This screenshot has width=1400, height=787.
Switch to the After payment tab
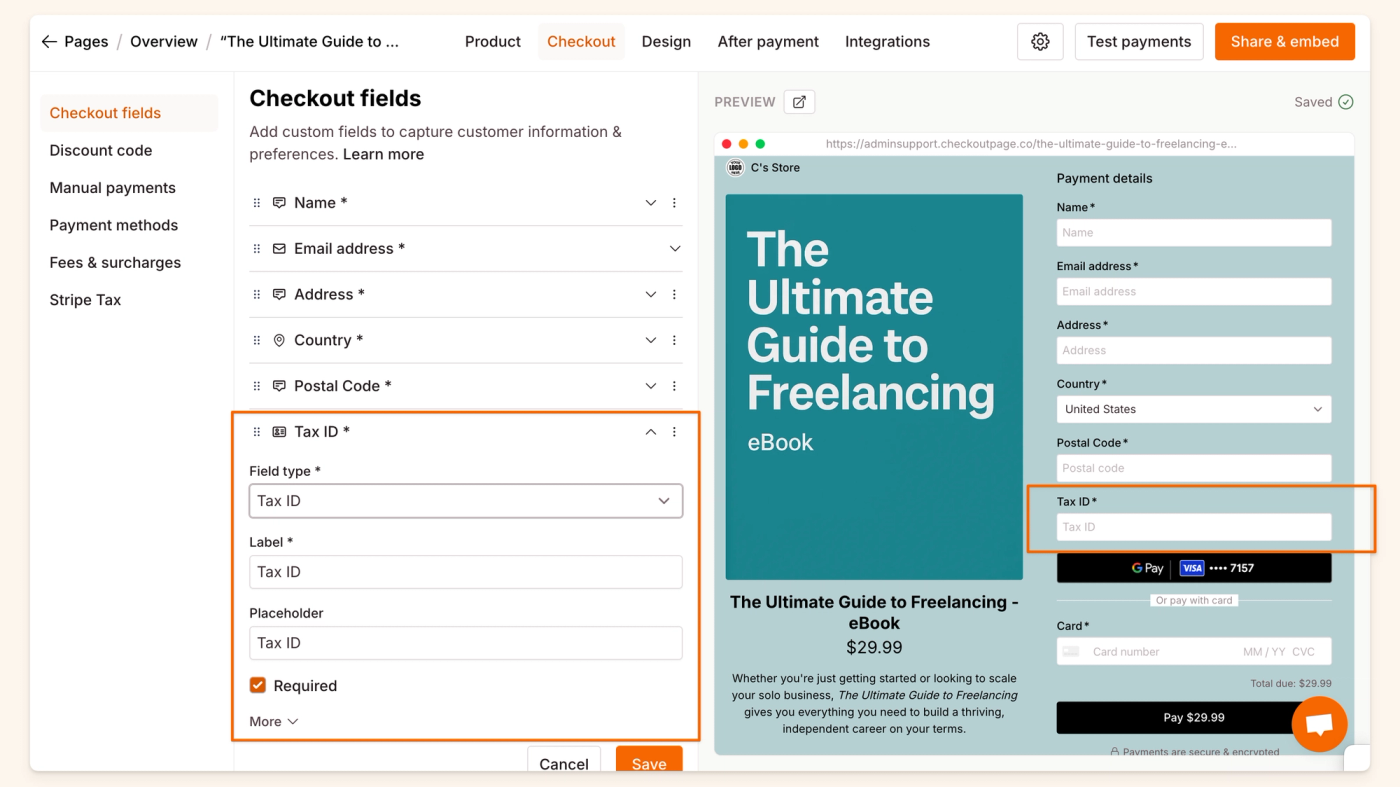(768, 42)
